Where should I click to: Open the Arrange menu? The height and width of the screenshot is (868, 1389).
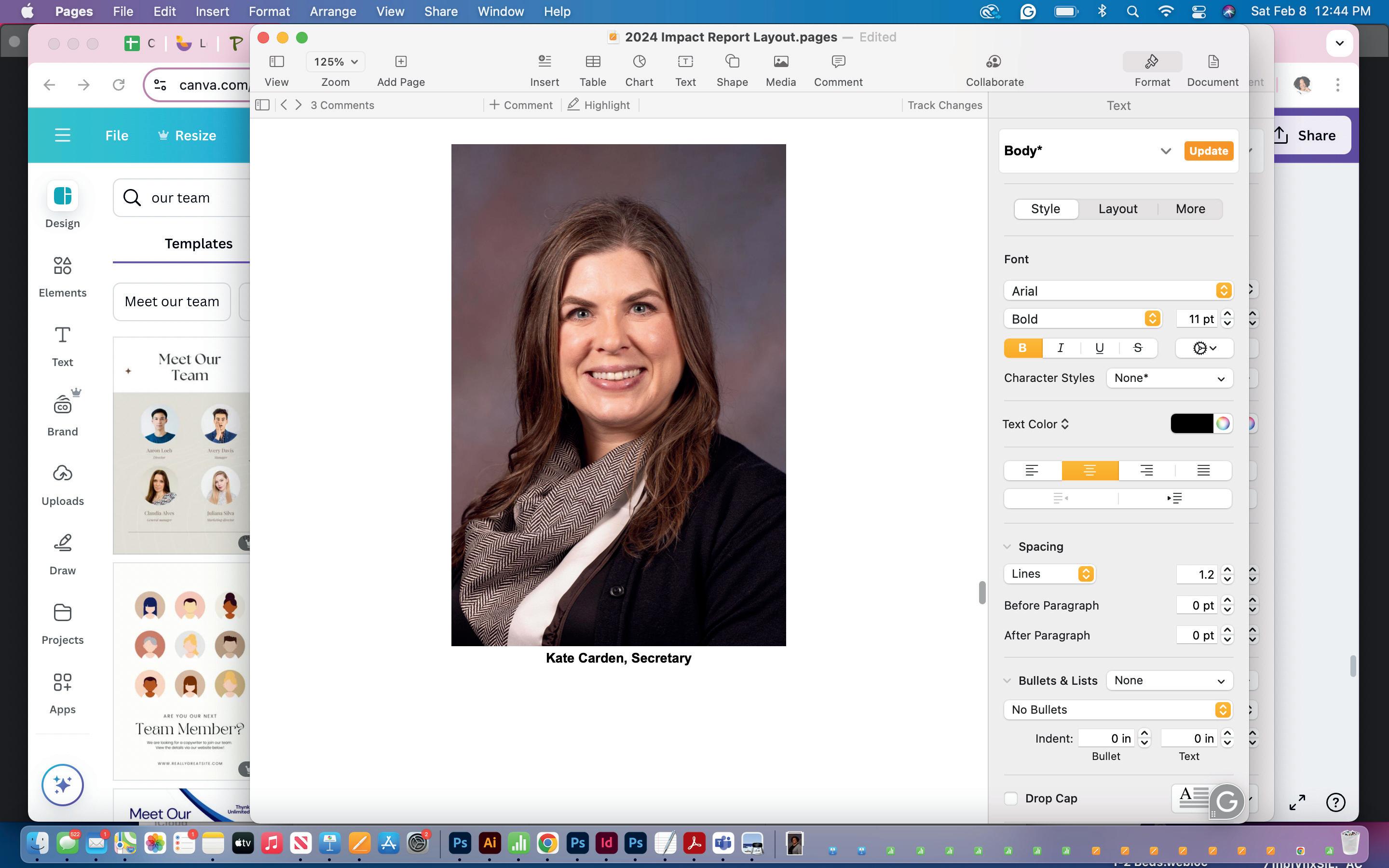(332, 12)
